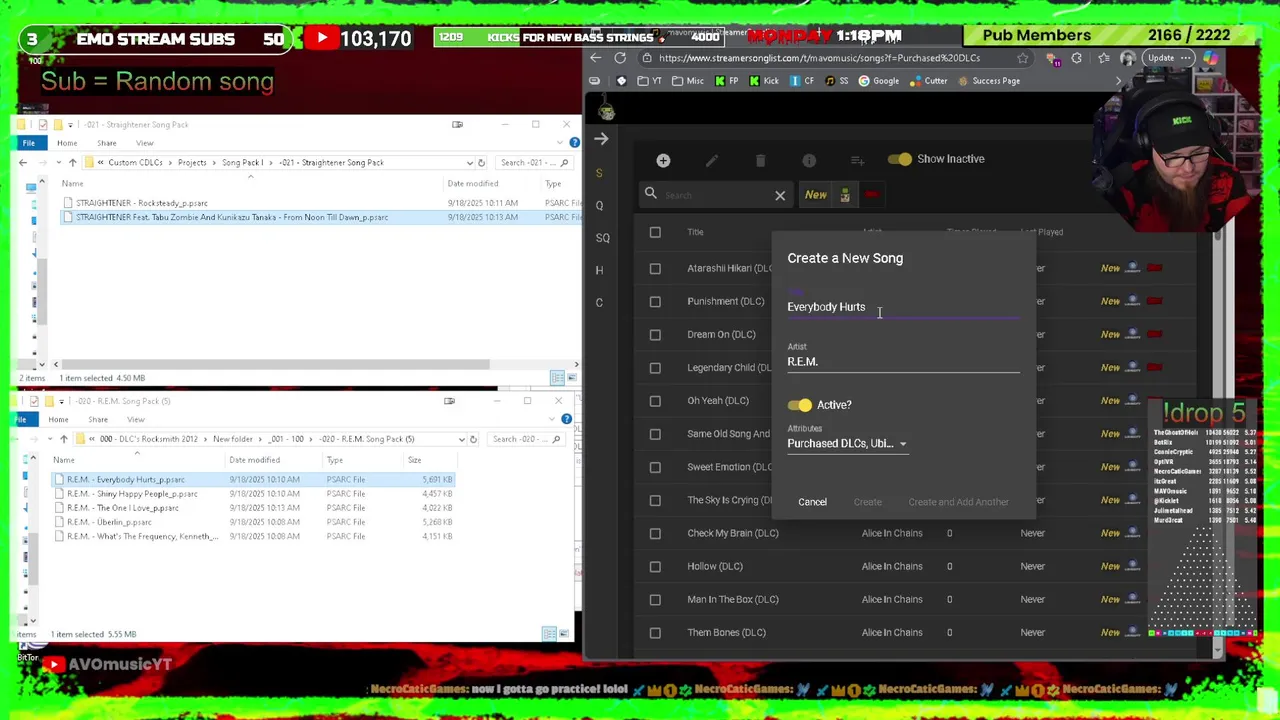Click the help icon in Straightener explorer window

(x=574, y=143)
